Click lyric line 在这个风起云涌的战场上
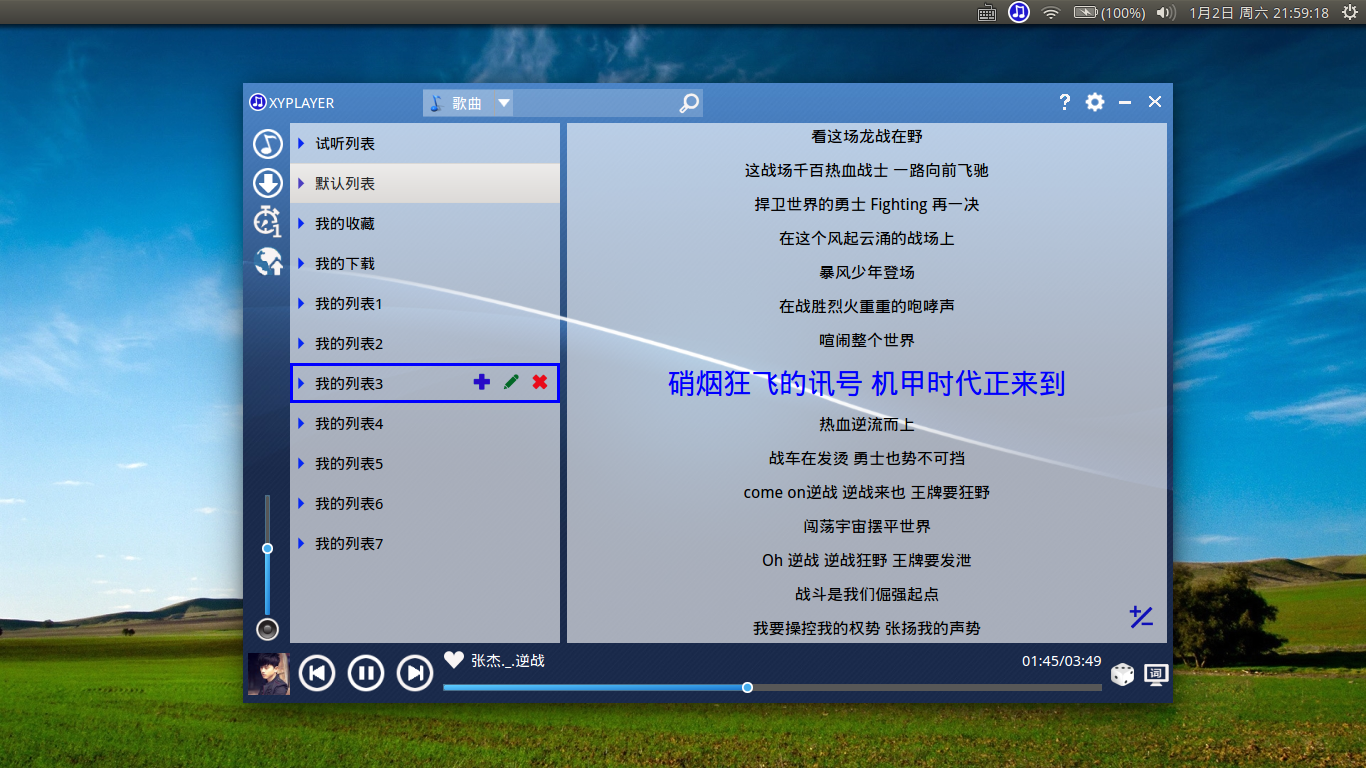 click(867, 238)
